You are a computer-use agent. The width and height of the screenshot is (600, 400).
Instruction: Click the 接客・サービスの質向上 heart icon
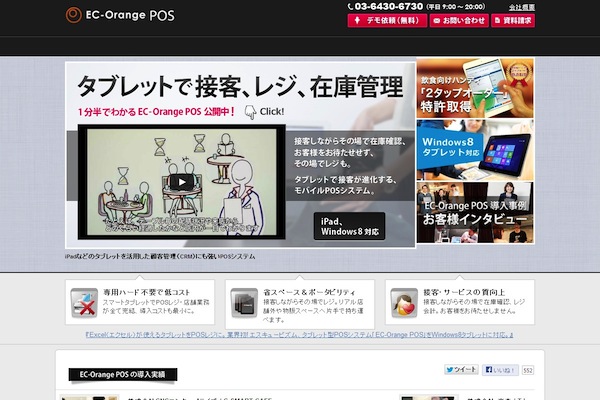(404, 303)
